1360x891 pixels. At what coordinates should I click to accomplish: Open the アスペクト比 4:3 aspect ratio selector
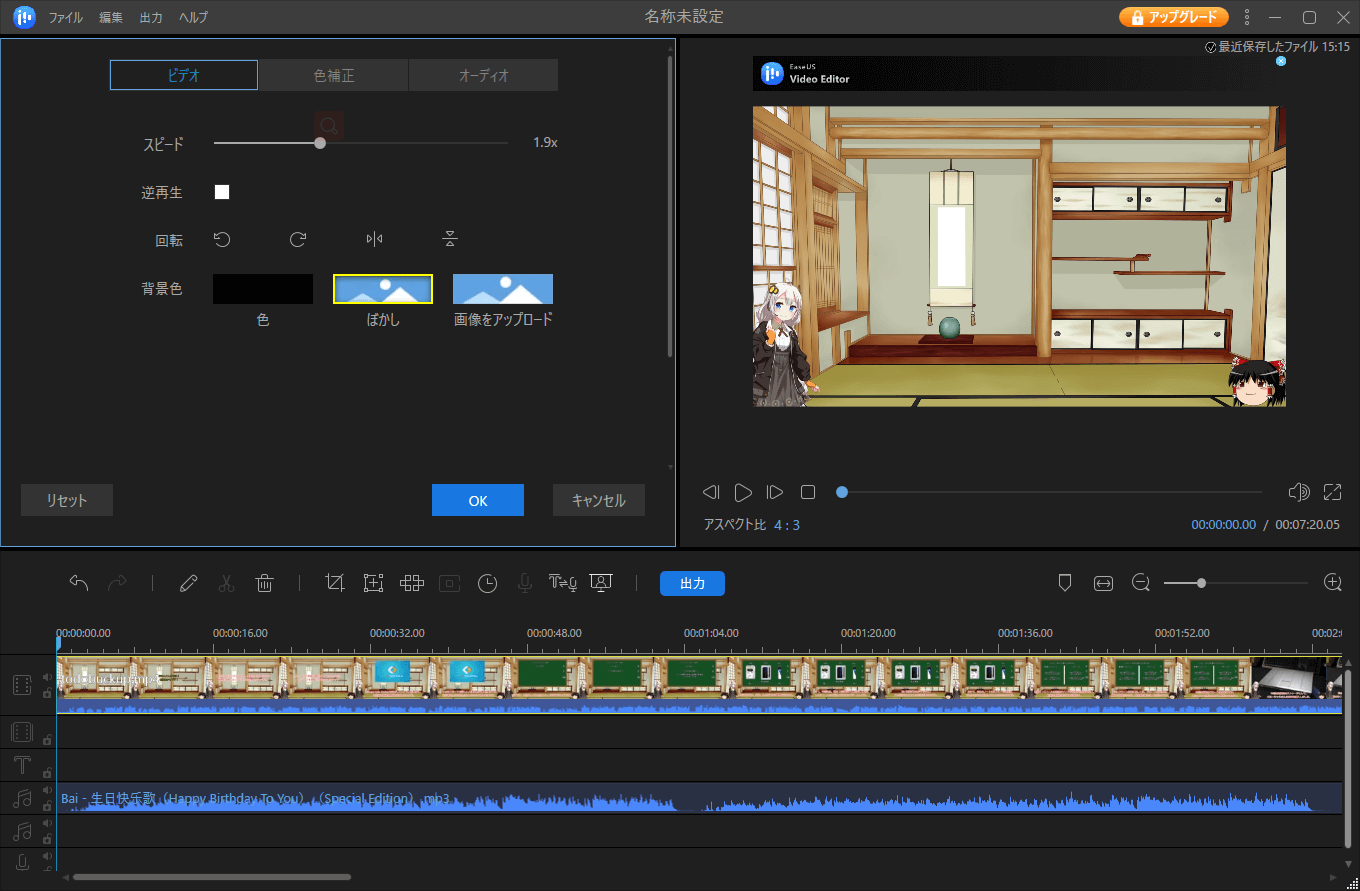pyautogui.click(x=786, y=525)
